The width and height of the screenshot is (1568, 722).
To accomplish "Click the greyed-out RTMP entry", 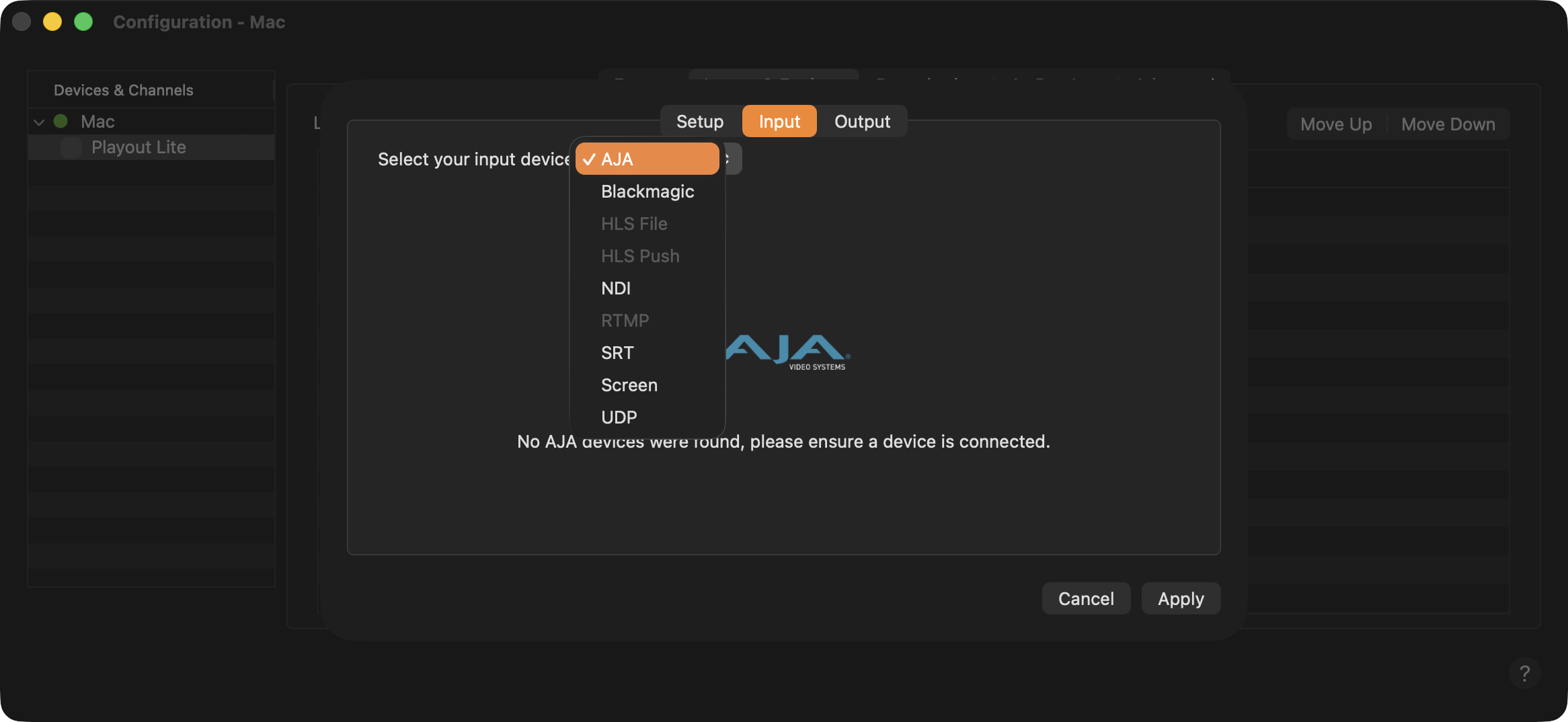I will 648,321.
